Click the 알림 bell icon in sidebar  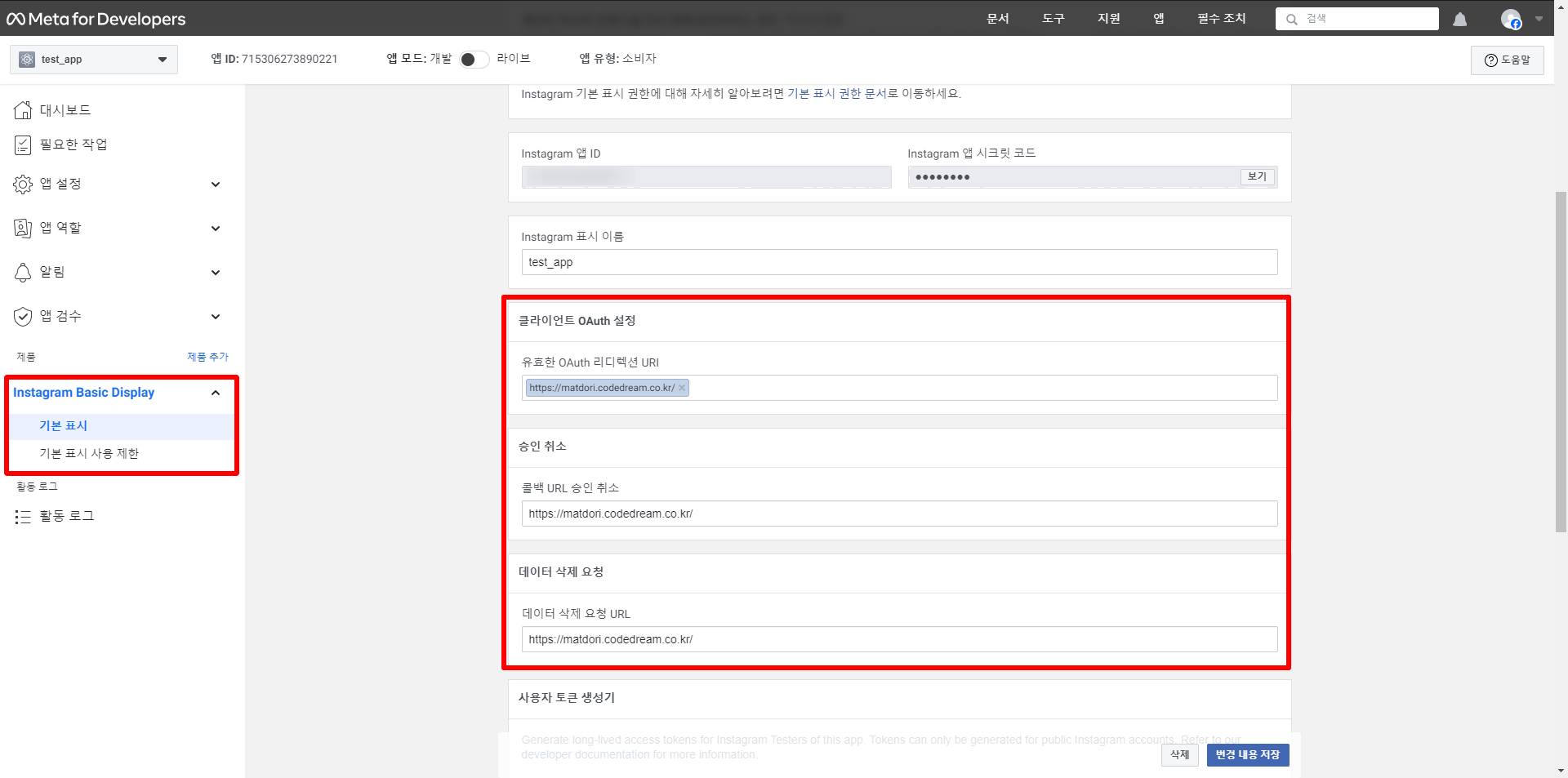tap(23, 273)
